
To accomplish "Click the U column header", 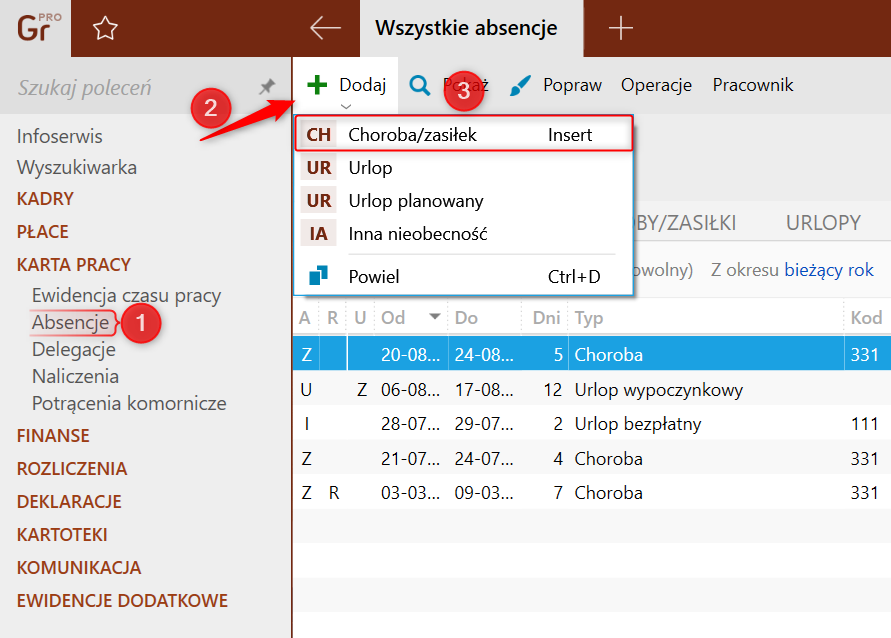I will point(360,317).
